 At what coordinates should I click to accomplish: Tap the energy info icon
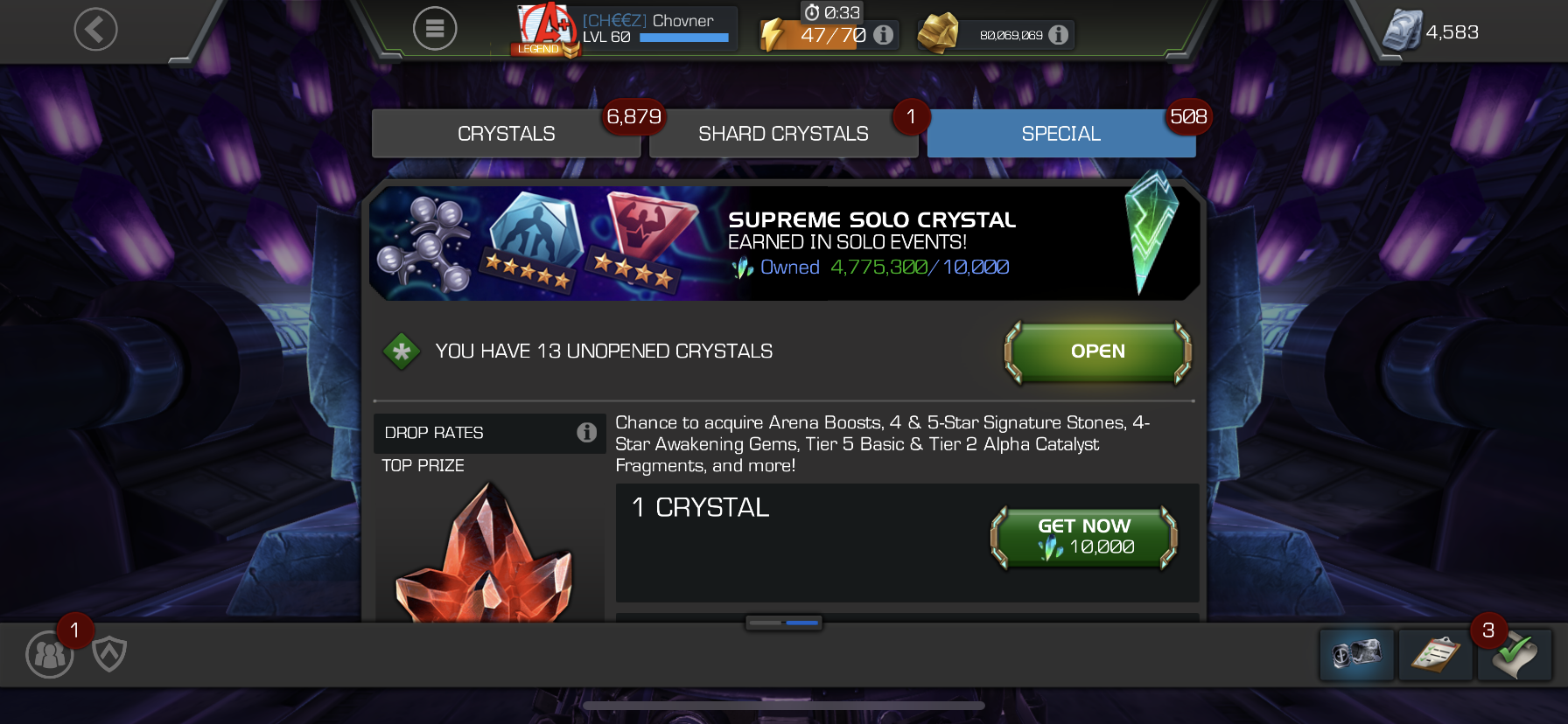tap(884, 35)
